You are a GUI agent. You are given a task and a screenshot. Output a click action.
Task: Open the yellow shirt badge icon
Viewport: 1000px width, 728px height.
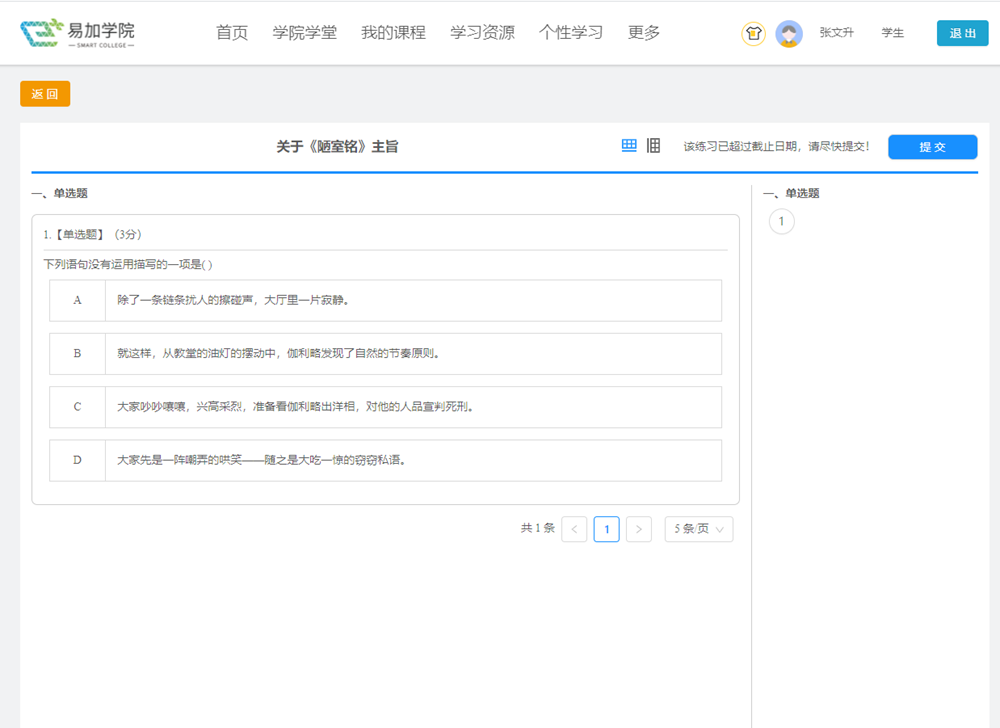point(753,33)
